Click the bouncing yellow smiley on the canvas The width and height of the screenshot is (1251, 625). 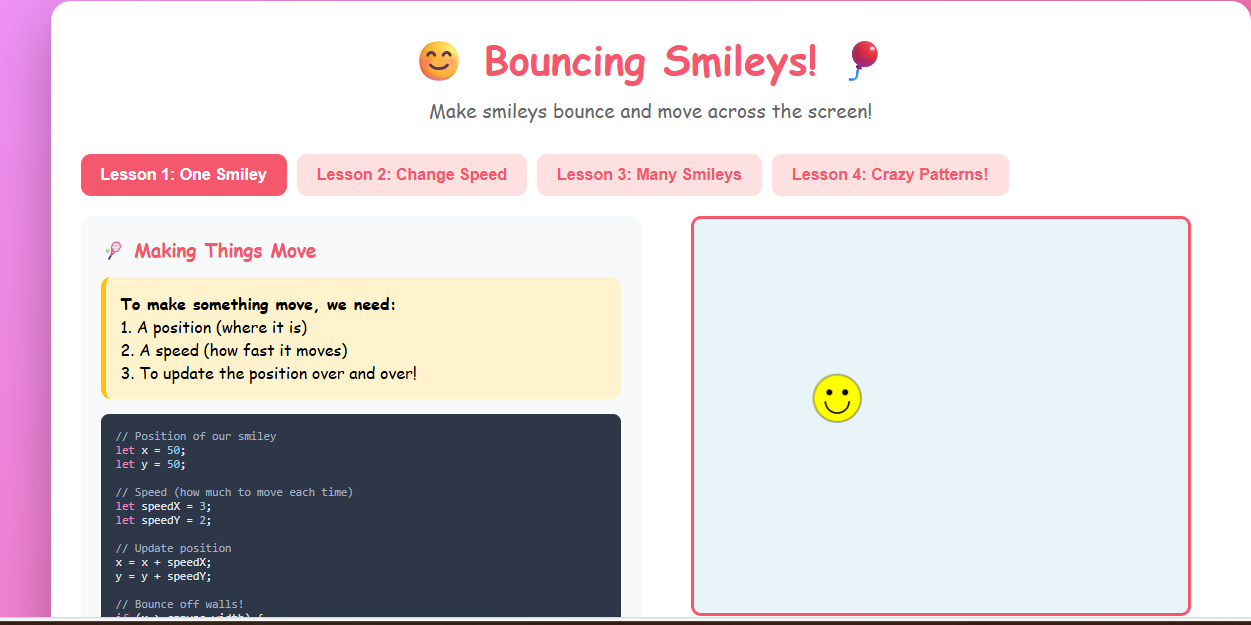pos(838,397)
